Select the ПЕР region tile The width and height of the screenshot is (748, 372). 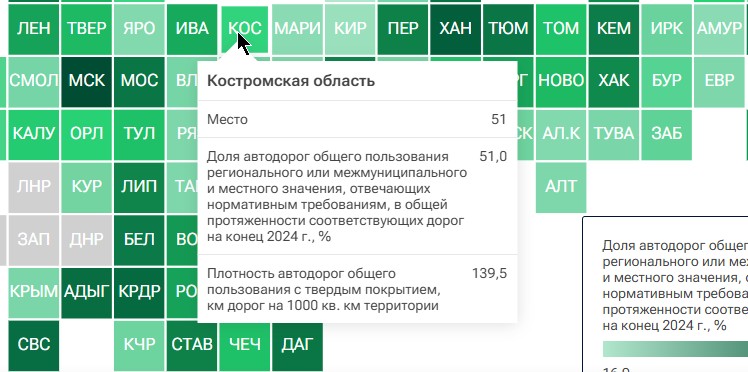click(x=403, y=29)
